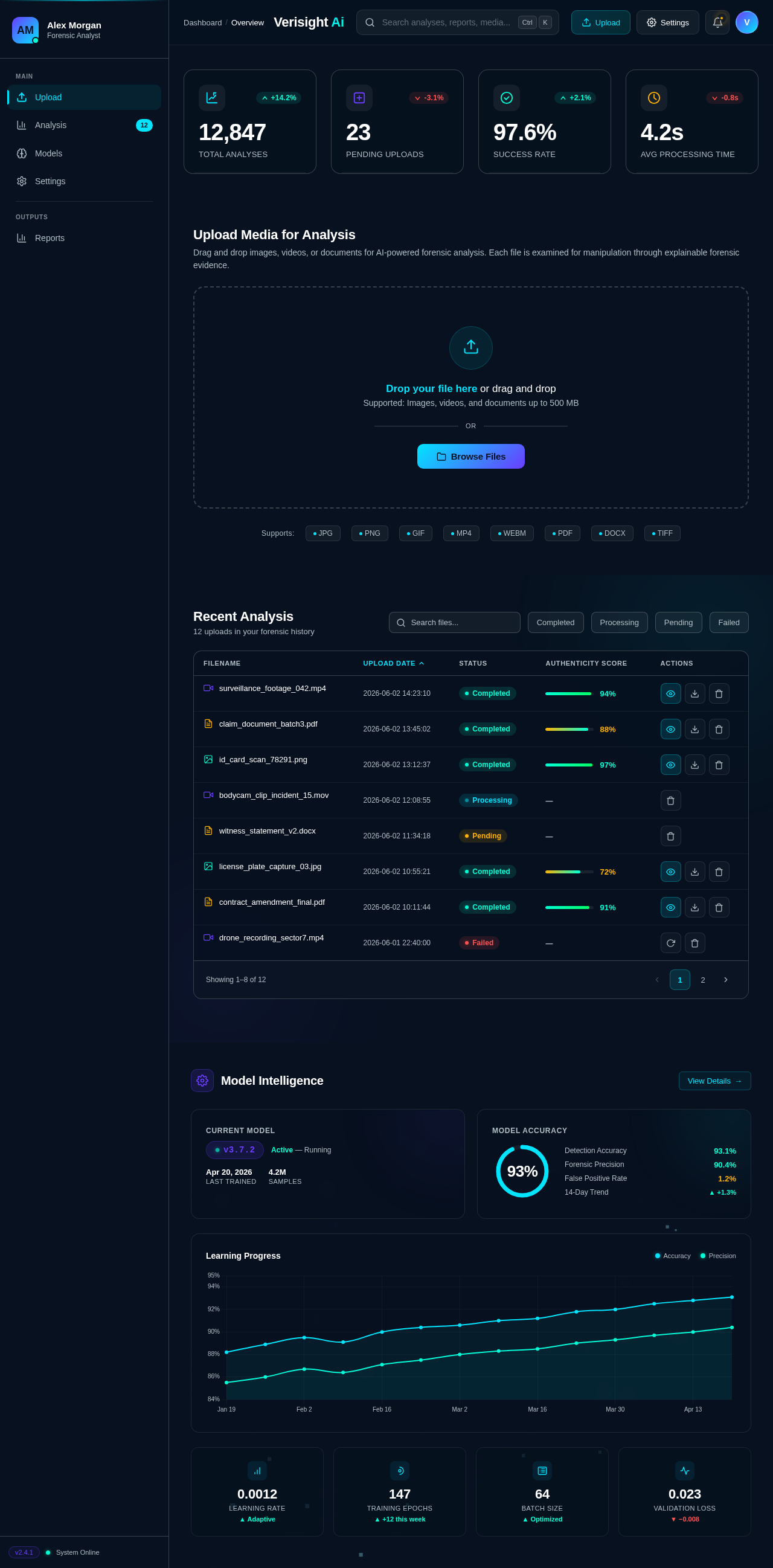Click the AM profile avatar in sidebar
The width and height of the screenshot is (773, 1568).
[25, 30]
